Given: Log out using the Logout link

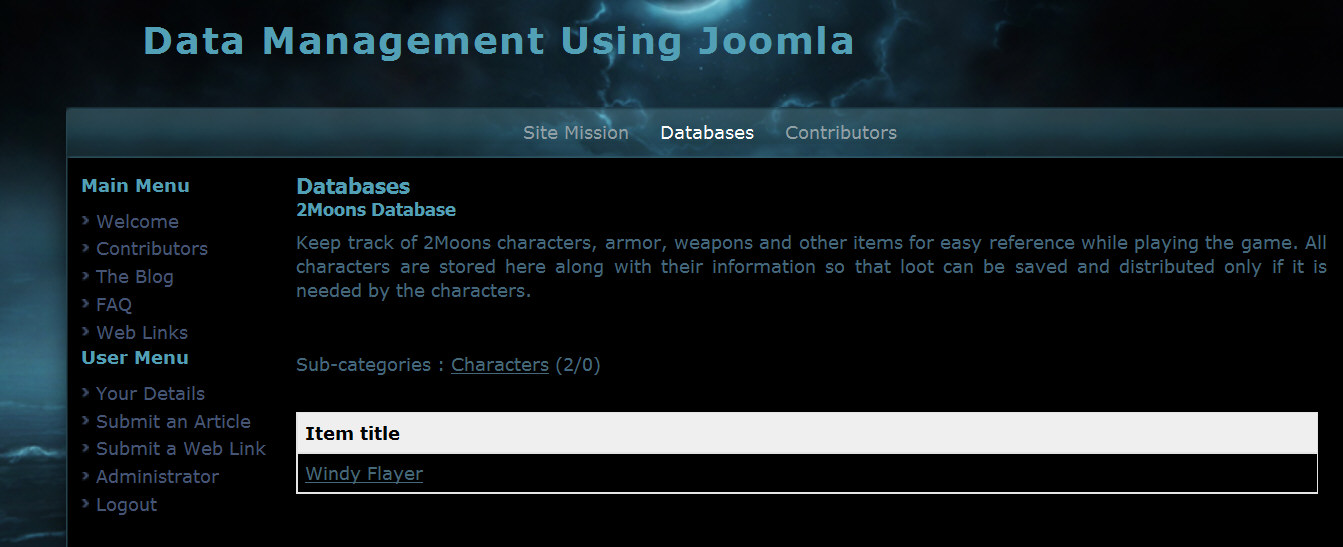Looking at the screenshot, I should click(x=126, y=505).
